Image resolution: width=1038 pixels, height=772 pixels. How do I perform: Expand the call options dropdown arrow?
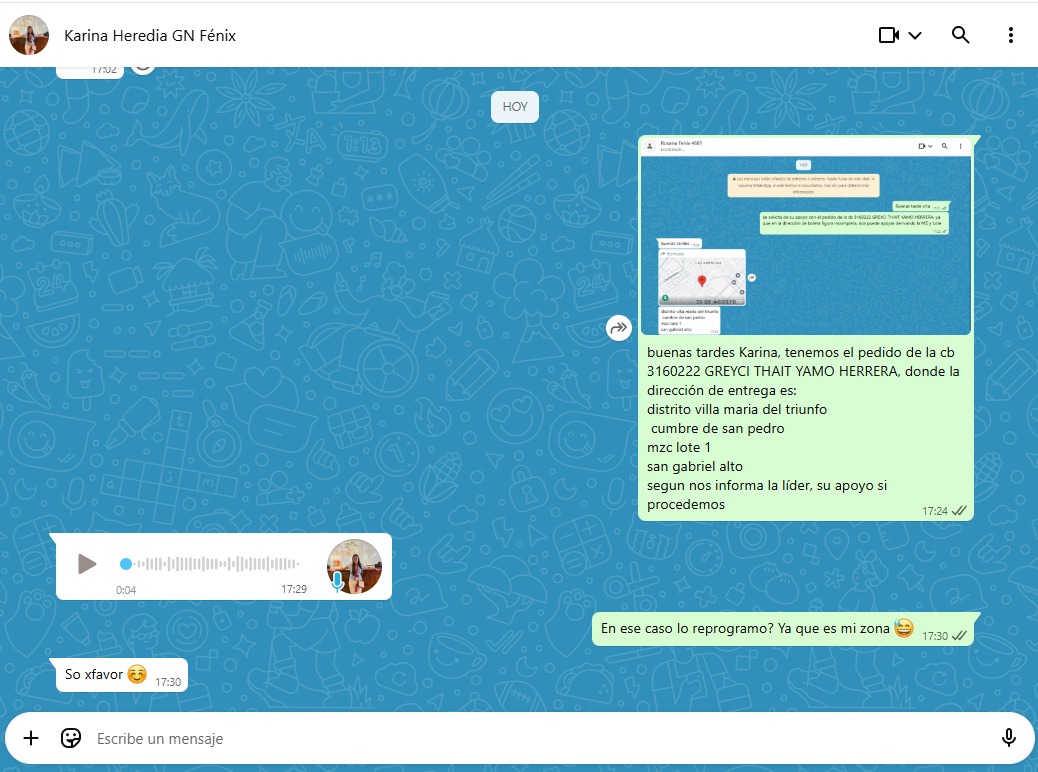pos(914,35)
